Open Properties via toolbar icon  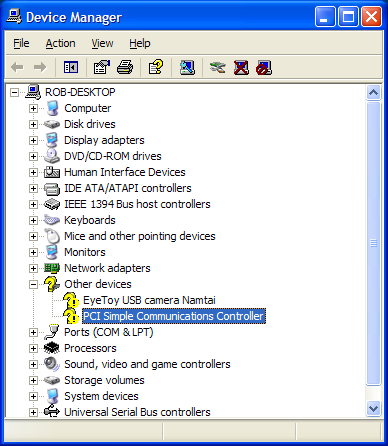point(102,68)
